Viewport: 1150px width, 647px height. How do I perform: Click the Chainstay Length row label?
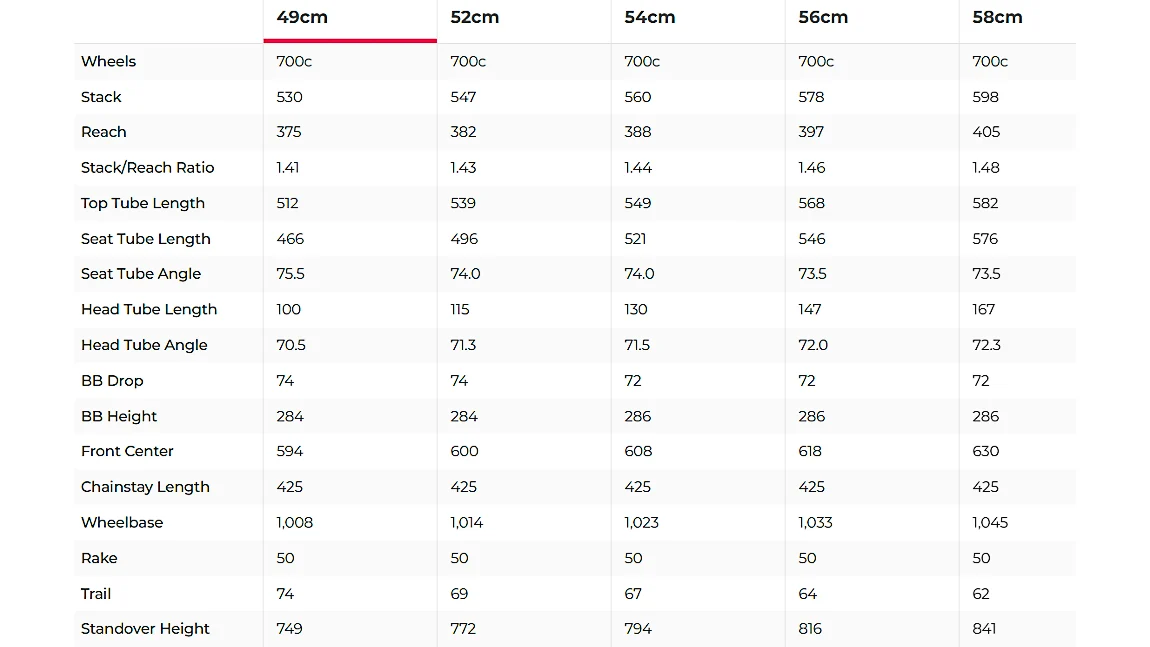click(x=145, y=487)
